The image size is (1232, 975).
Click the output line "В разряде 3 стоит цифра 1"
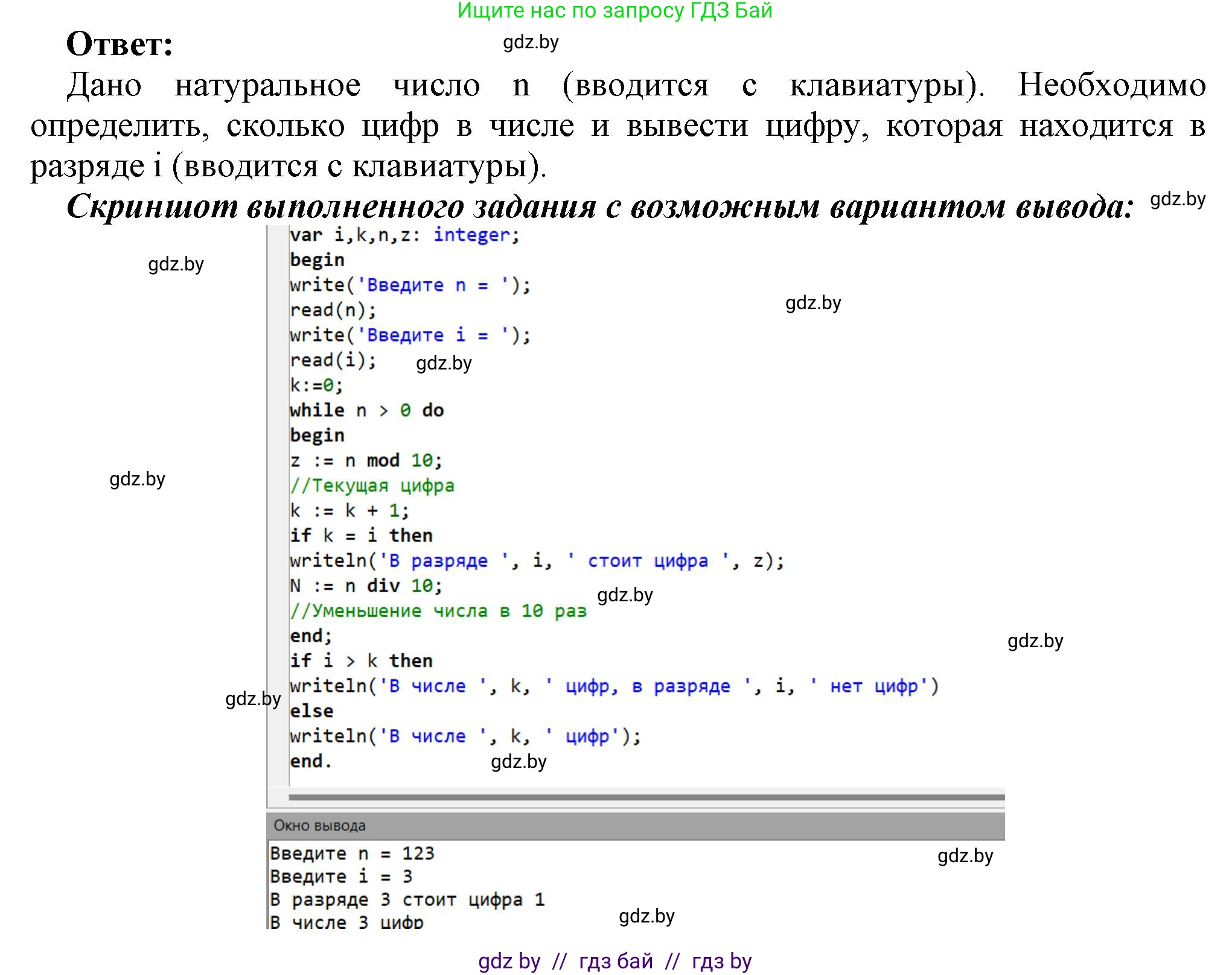407,898
